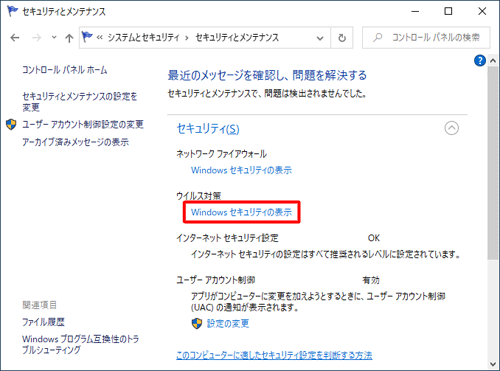Minimize the セキュリティとメンテナンス window
The image size is (500, 371).
click(415, 11)
